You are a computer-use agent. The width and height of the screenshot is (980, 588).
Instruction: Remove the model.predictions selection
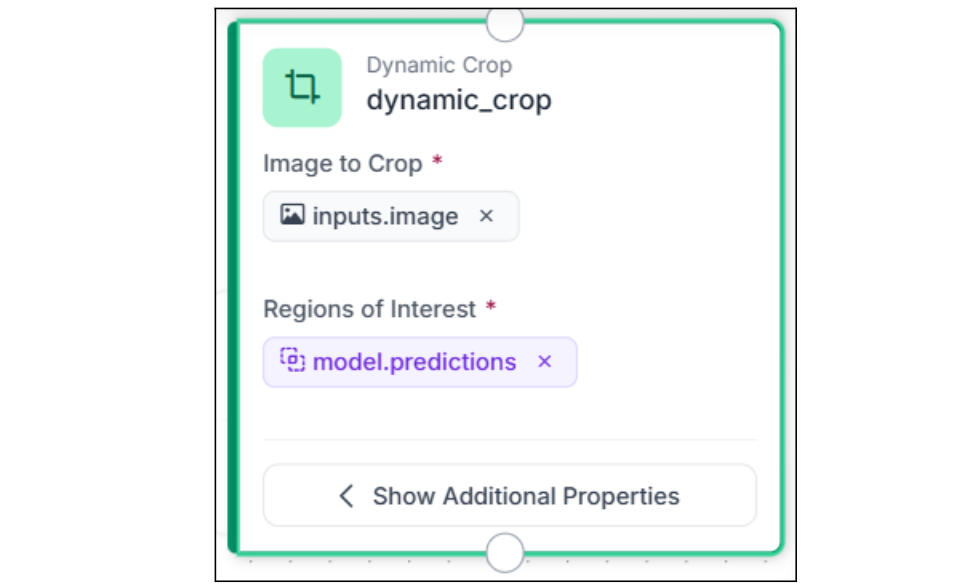545,362
